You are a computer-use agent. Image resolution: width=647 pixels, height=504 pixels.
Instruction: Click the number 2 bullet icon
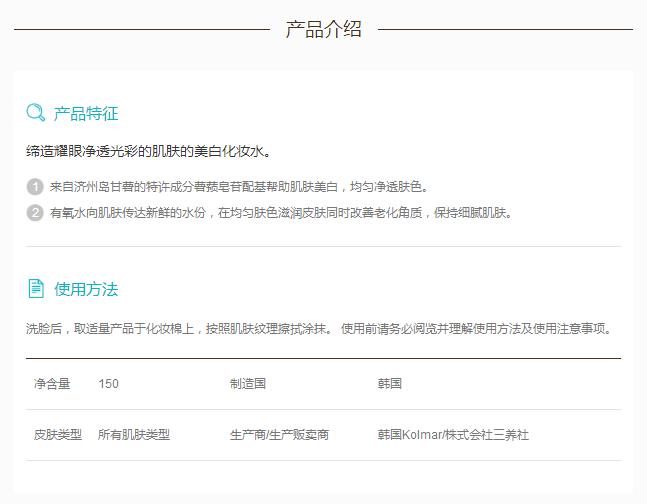coord(34,212)
